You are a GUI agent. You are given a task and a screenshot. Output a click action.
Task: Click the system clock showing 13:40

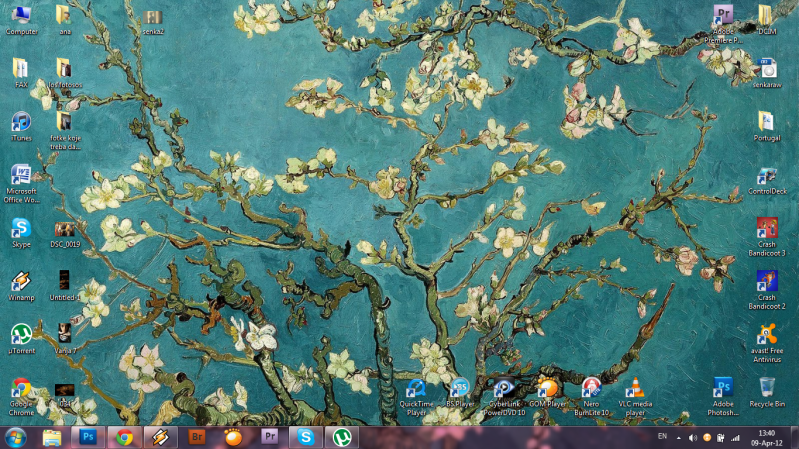point(766,438)
